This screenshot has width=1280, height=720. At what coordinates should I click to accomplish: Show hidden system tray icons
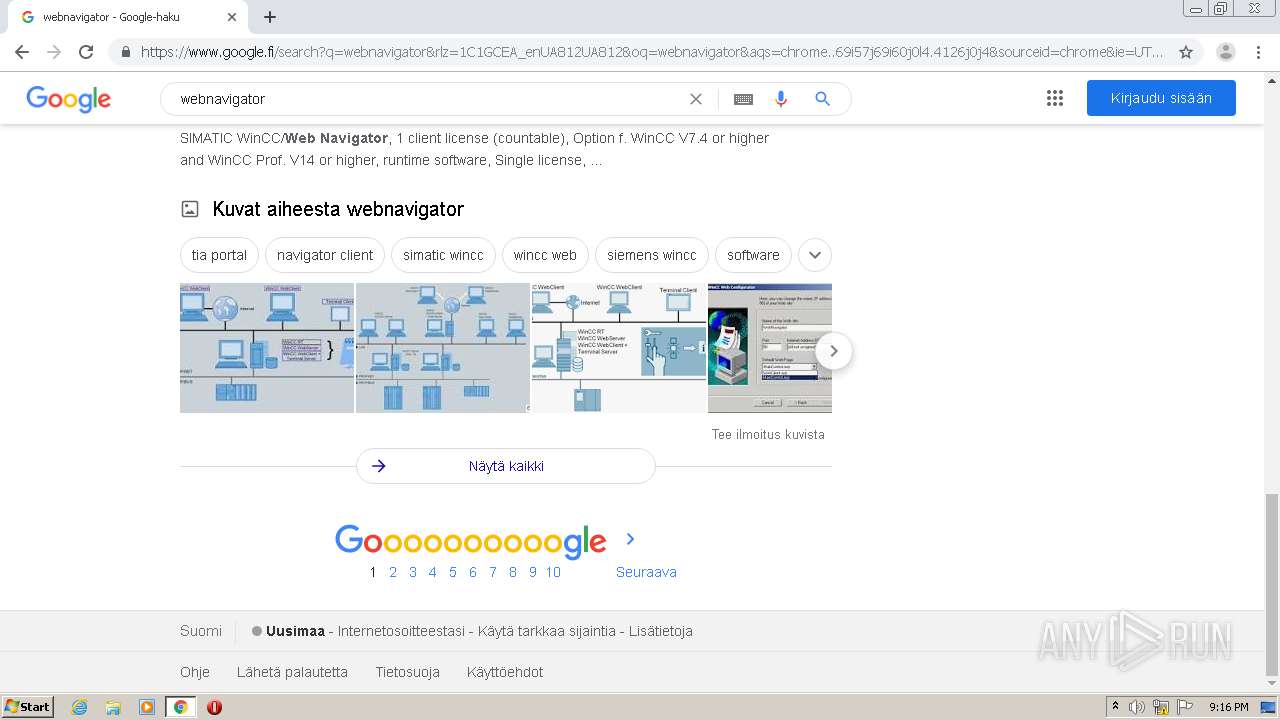click(1115, 707)
